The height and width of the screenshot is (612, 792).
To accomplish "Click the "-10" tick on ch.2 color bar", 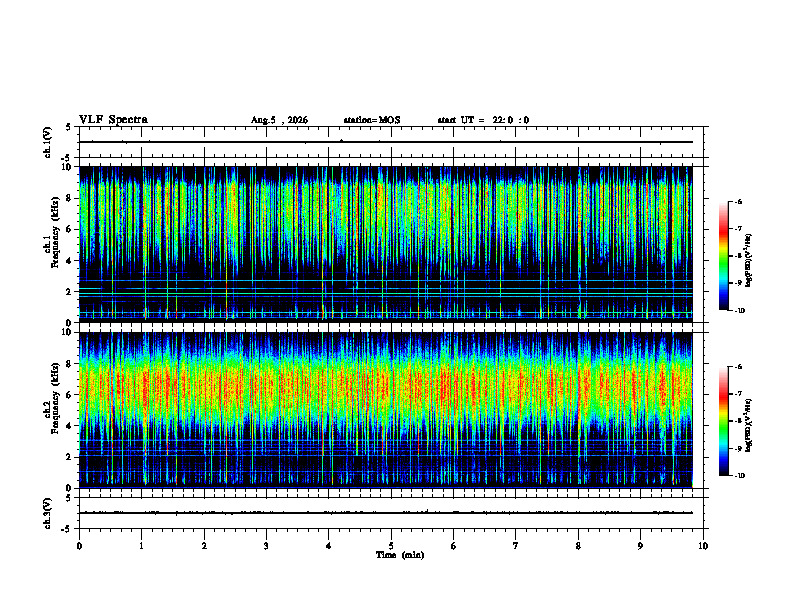I will [x=739, y=476].
